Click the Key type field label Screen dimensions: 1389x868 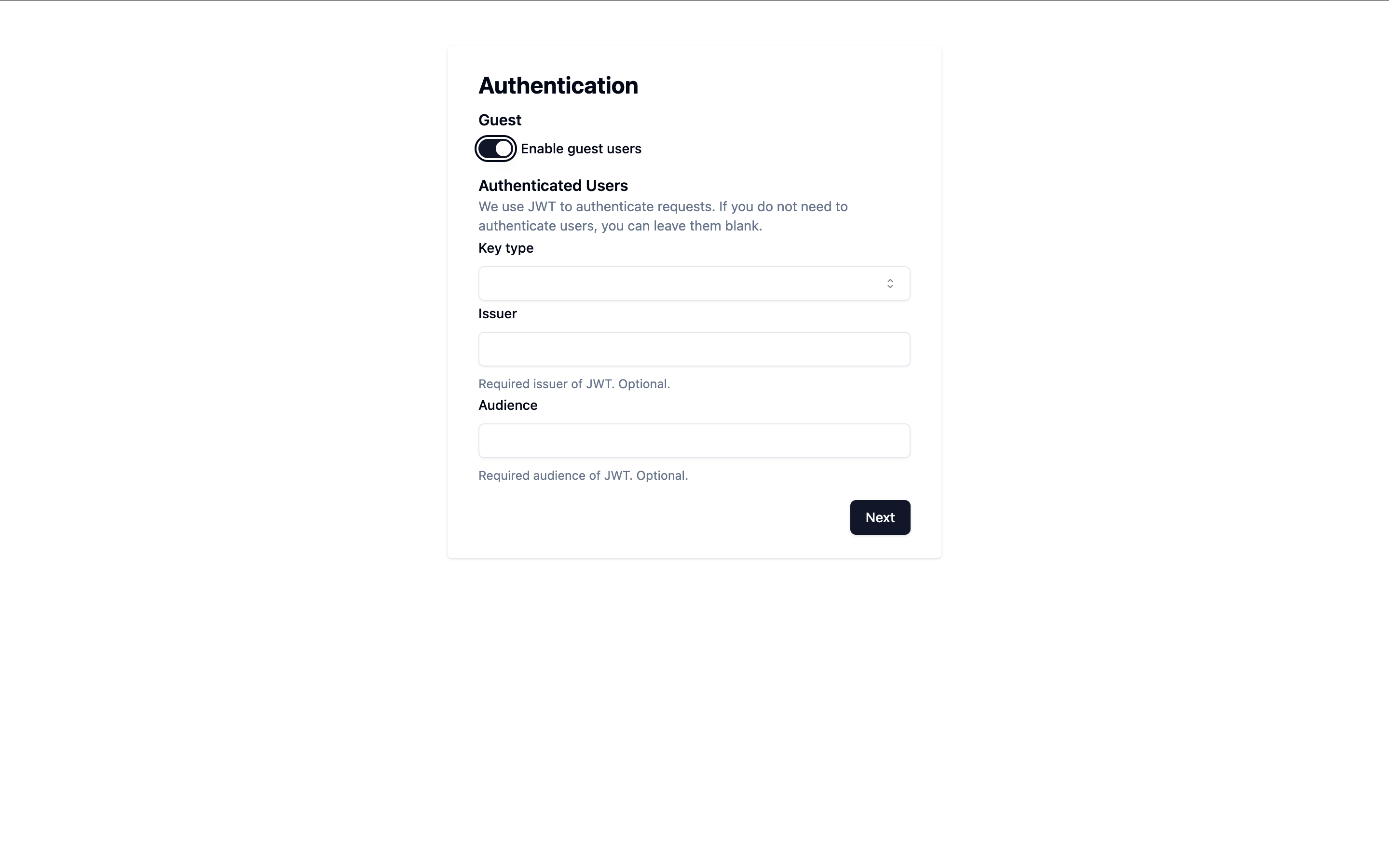click(x=505, y=248)
